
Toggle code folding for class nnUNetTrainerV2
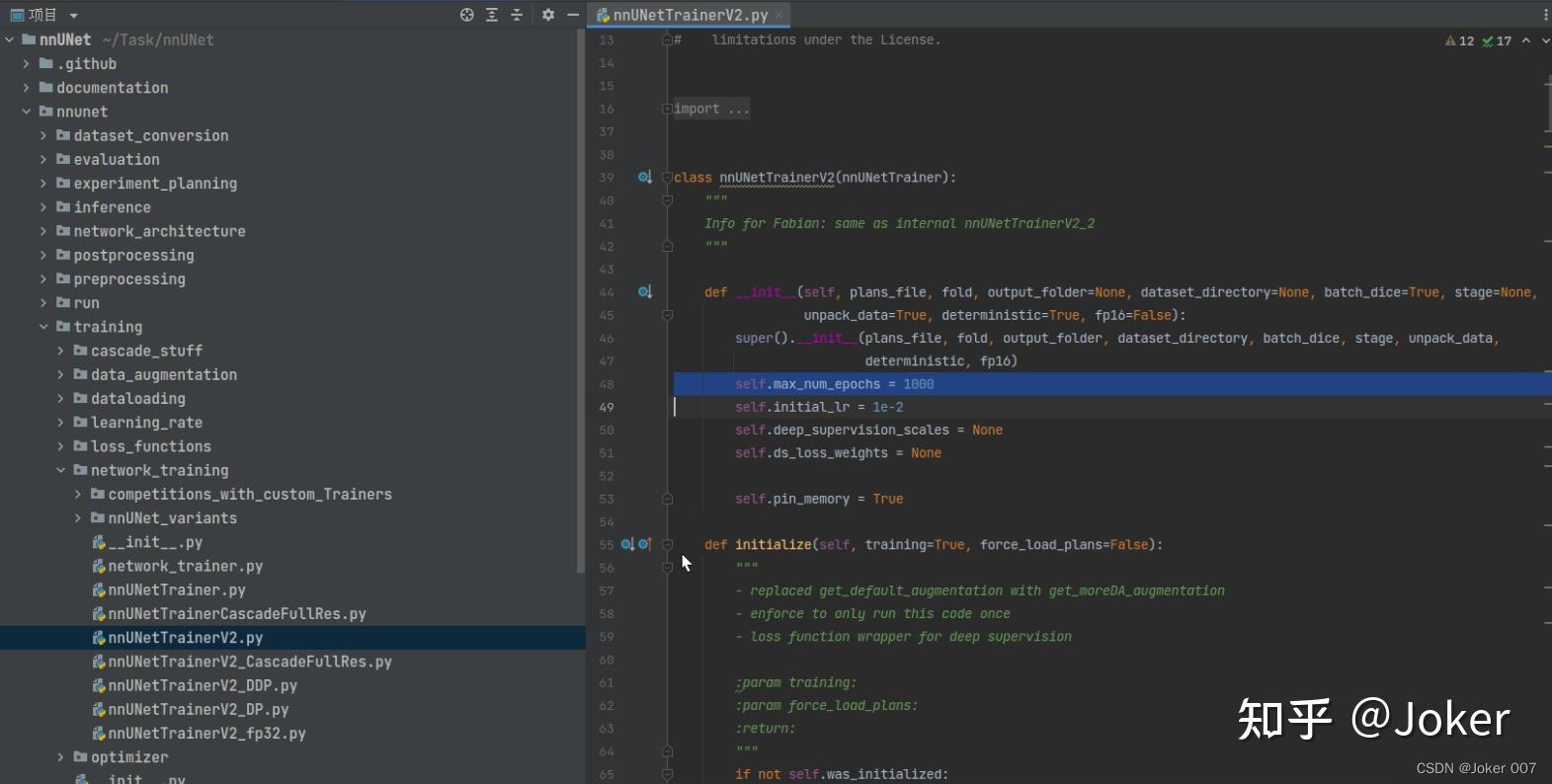667,178
